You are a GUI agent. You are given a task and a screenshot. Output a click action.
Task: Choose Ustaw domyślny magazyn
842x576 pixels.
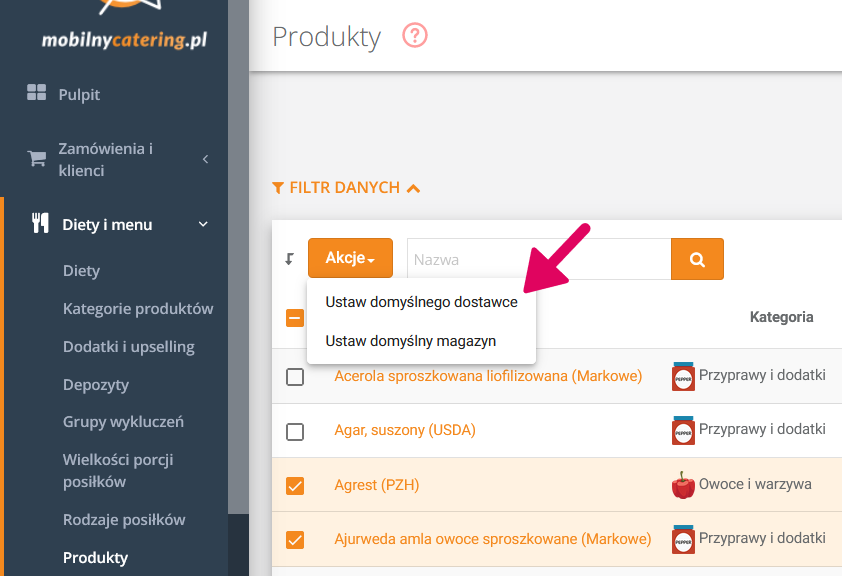click(x=410, y=341)
